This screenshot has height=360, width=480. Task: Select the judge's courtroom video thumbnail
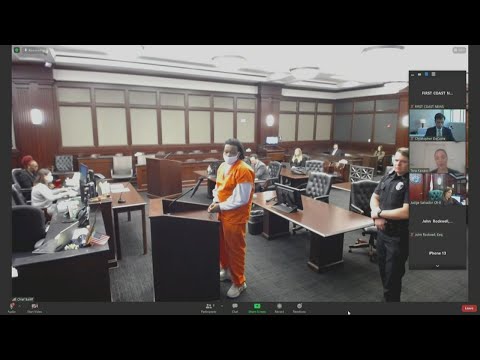tap(437, 189)
